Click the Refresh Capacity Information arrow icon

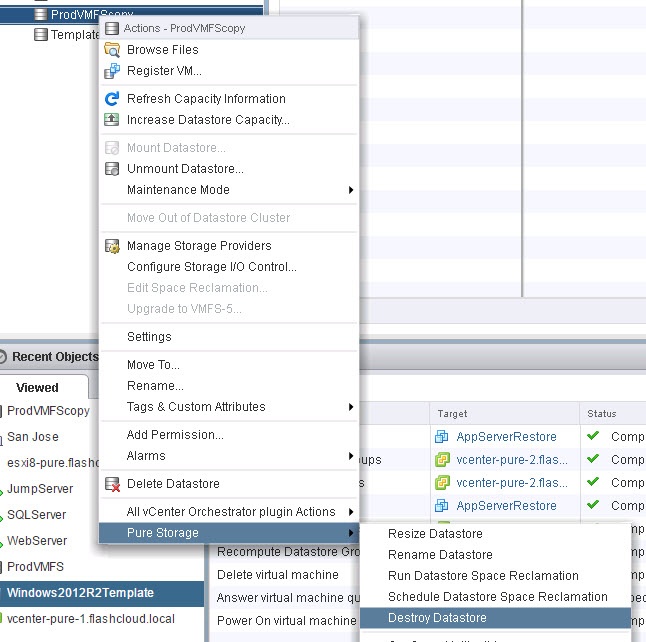point(112,98)
